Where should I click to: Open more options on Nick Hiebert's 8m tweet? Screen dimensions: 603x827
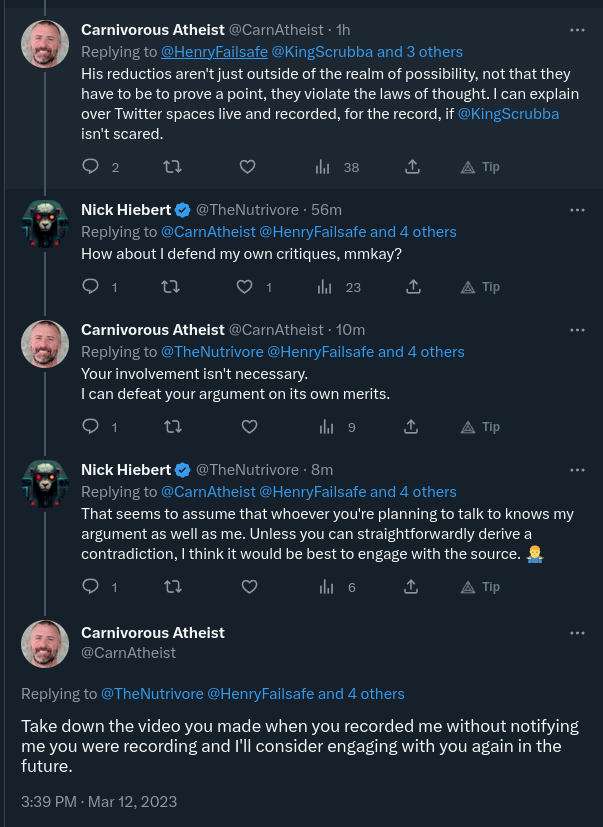[x=577, y=470]
